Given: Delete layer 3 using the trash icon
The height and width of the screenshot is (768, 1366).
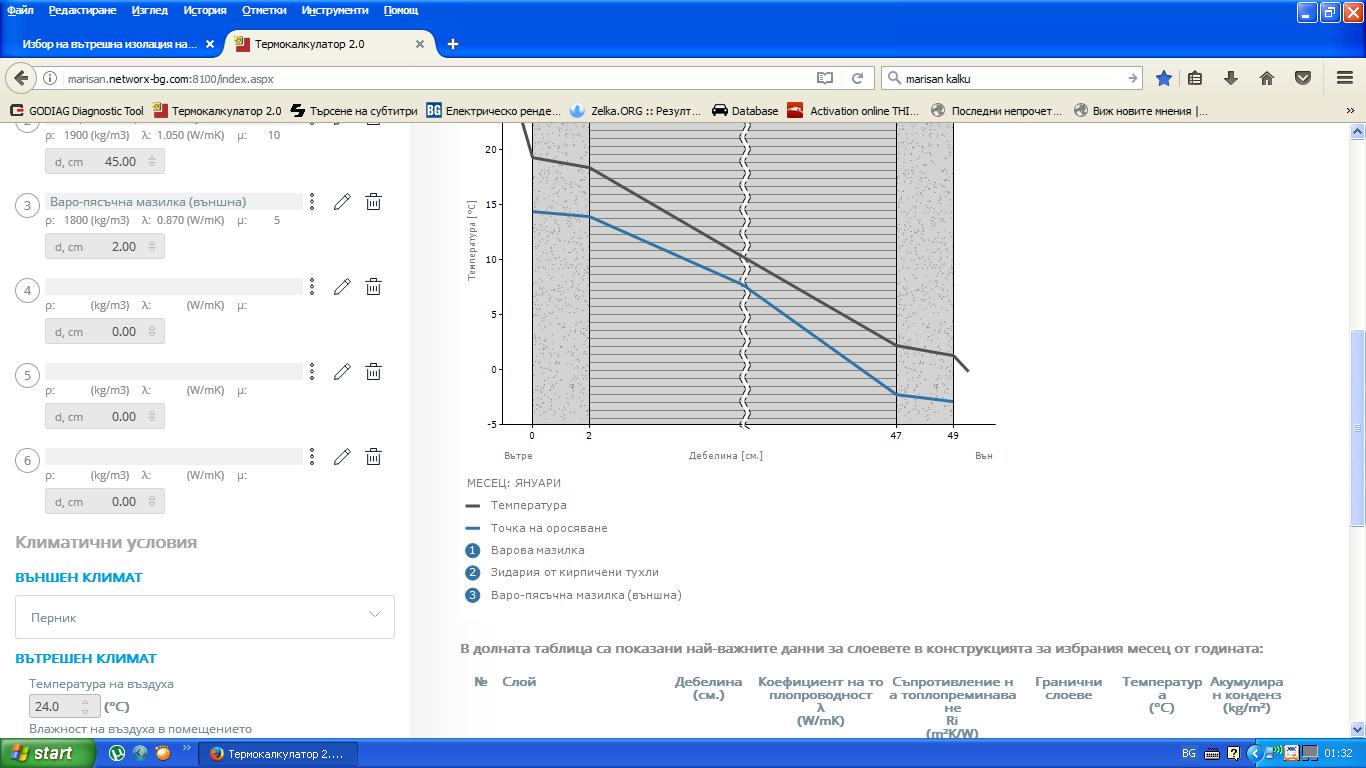Looking at the screenshot, I should coord(373,202).
